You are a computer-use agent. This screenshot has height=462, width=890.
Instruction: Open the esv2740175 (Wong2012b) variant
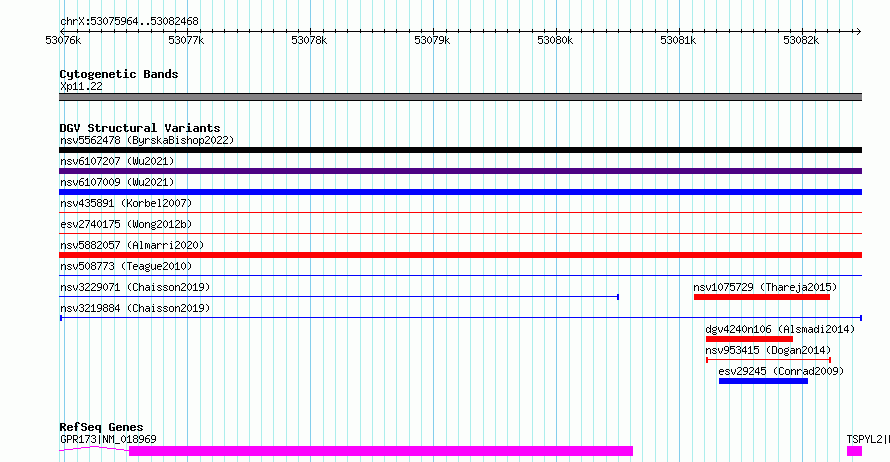[126, 224]
